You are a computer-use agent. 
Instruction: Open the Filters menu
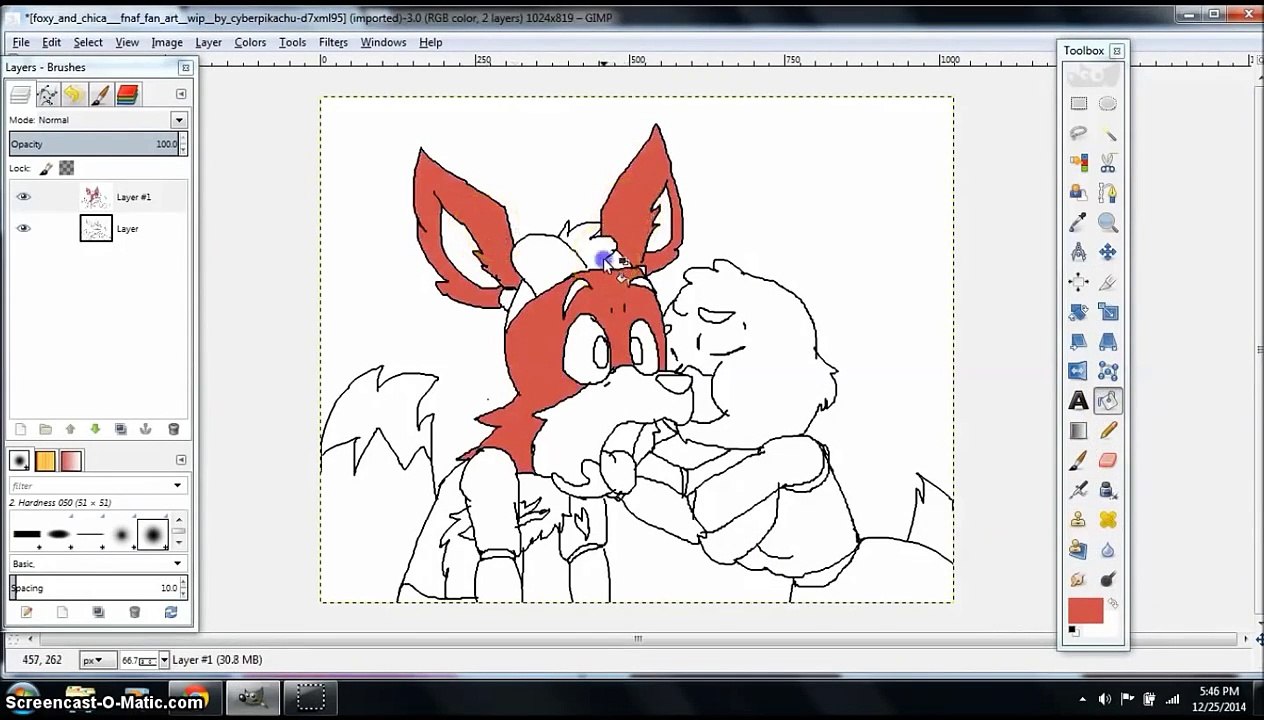[x=333, y=42]
